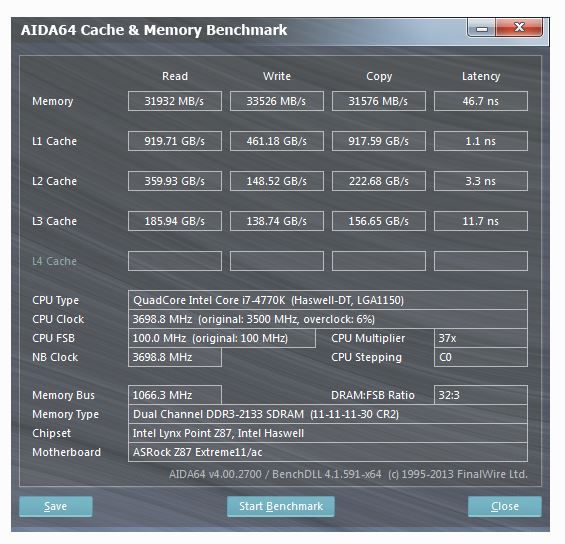Viewport: 565px width, 544px height.
Task: Click the empty L4 Cache copy field
Action: pyautogui.click(x=379, y=261)
